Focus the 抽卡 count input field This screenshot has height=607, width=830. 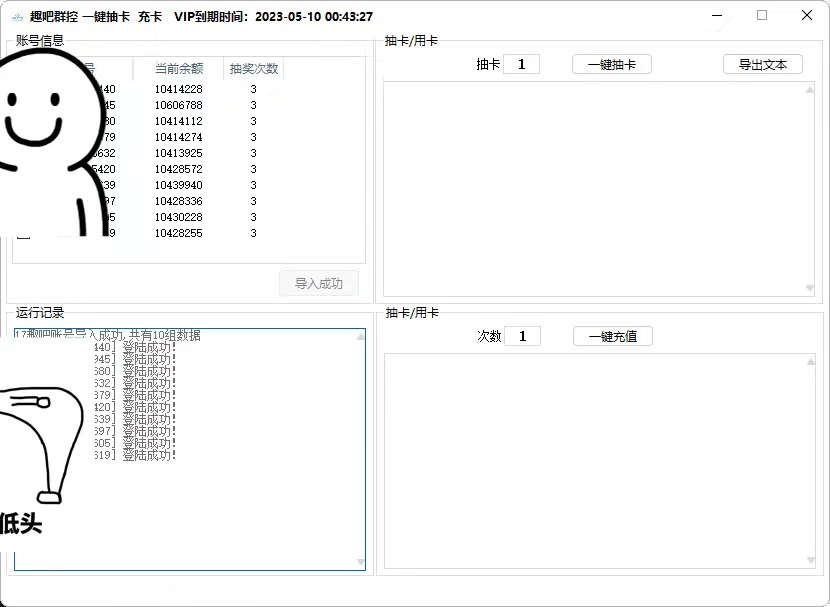point(521,64)
